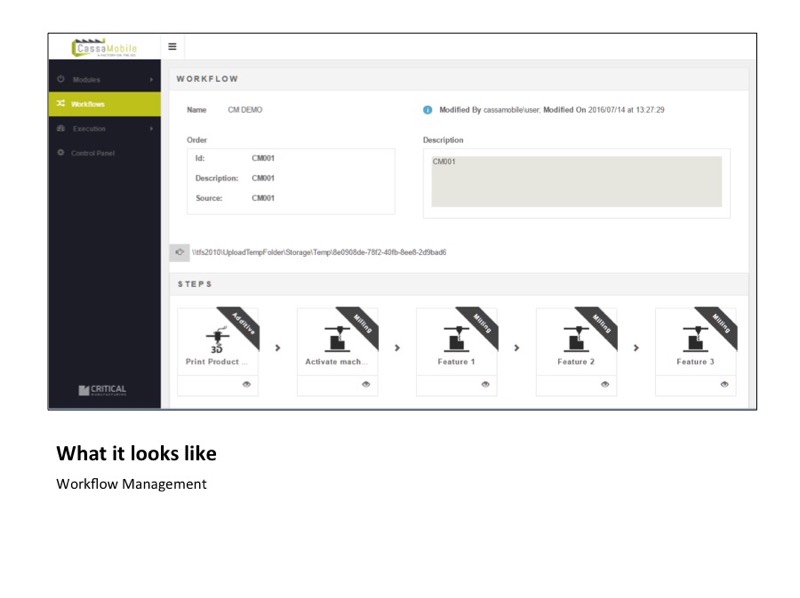This screenshot has height=598, width=800.
Task: Select the Feature 2 milling icon
Action: (576, 340)
